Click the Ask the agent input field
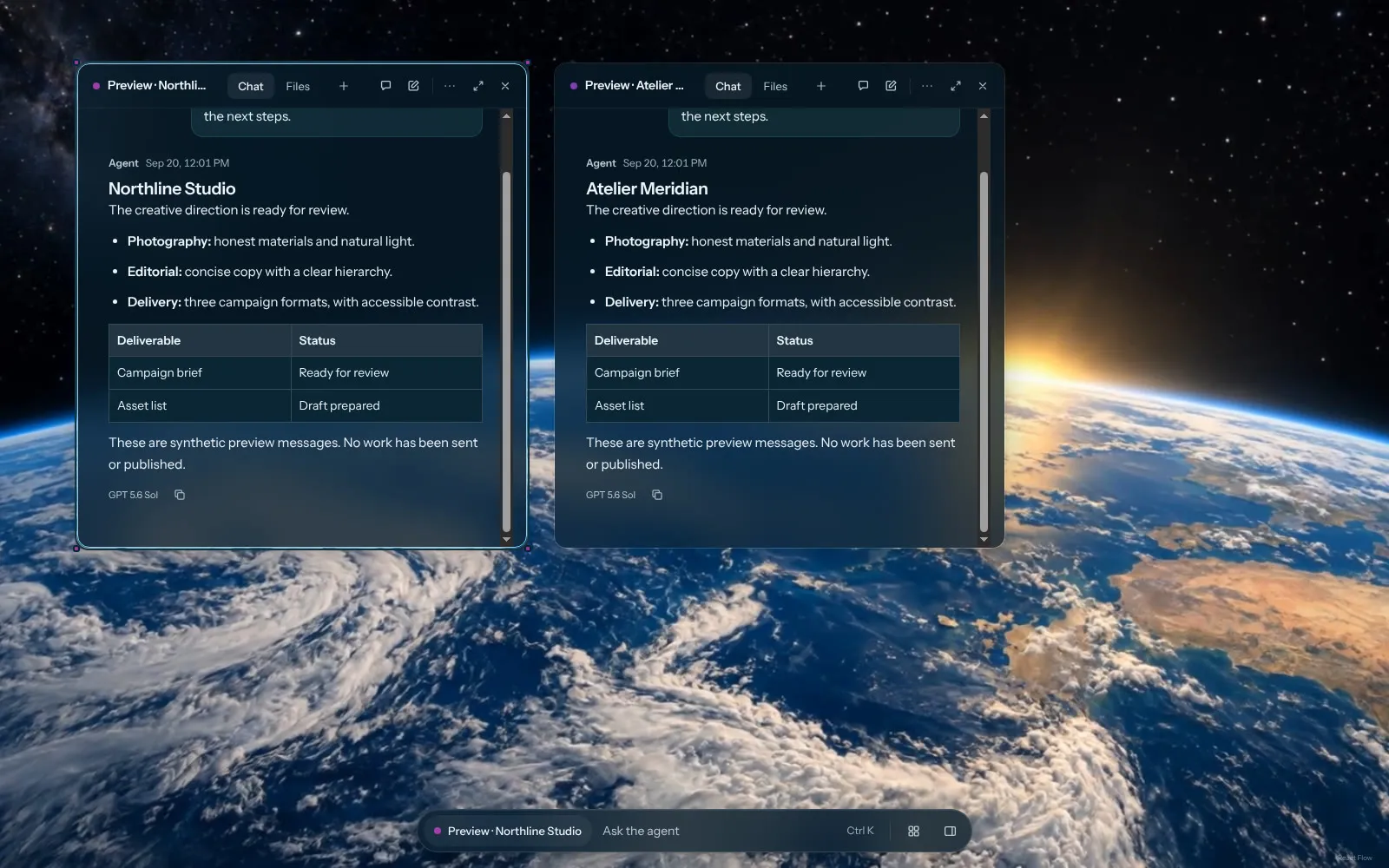Viewport: 1389px width, 868px height. pos(716,831)
